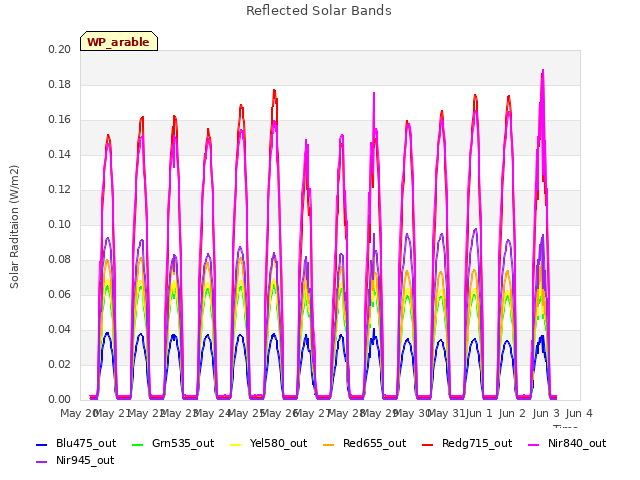Click the 0.08 y-axis tick label

tap(60, 260)
